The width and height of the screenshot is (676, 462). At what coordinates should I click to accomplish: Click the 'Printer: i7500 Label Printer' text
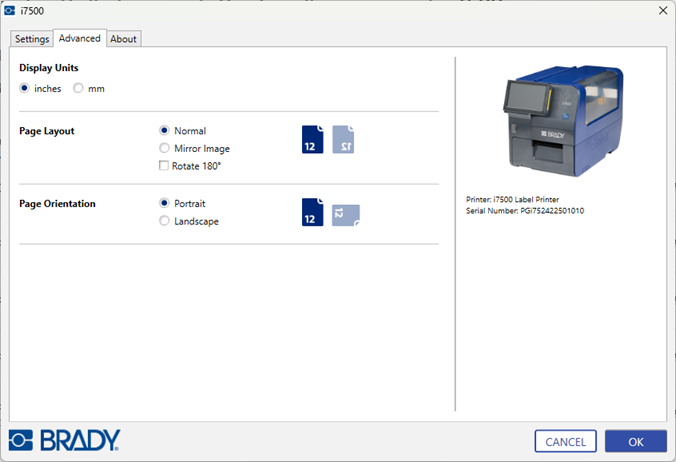click(513, 200)
